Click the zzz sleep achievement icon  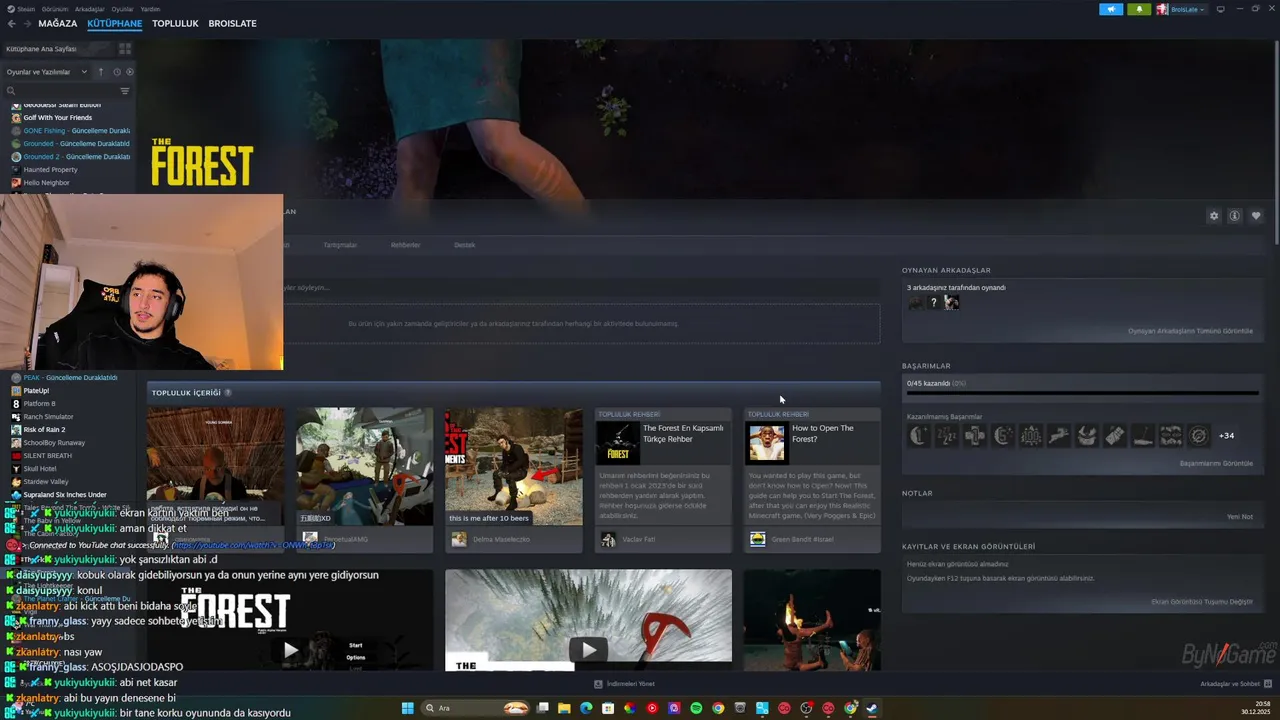(x=946, y=435)
